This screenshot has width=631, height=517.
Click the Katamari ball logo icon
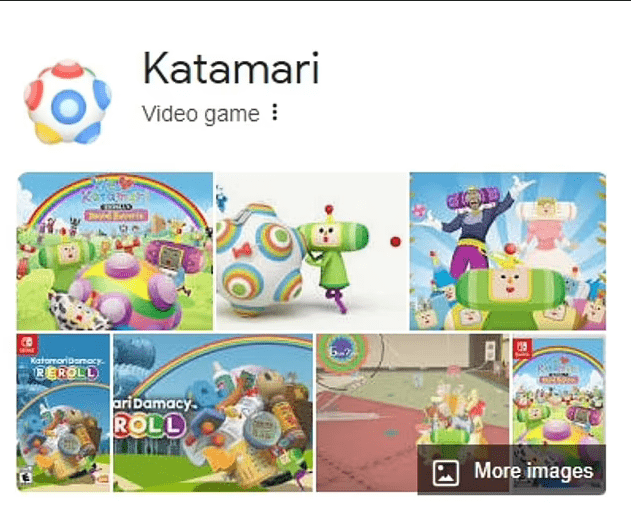click(67, 102)
